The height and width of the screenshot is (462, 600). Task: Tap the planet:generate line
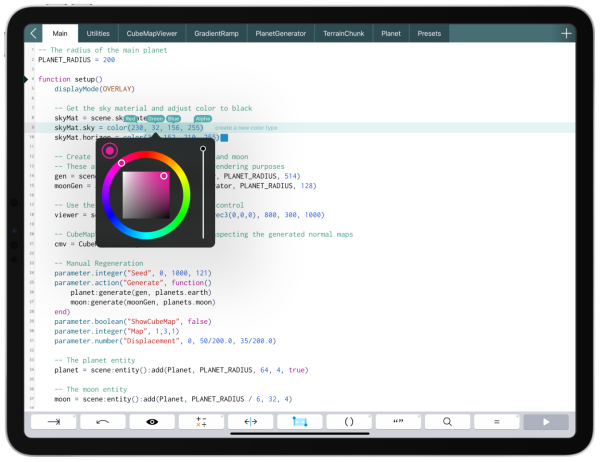pyautogui.click(x=141, y=292)
